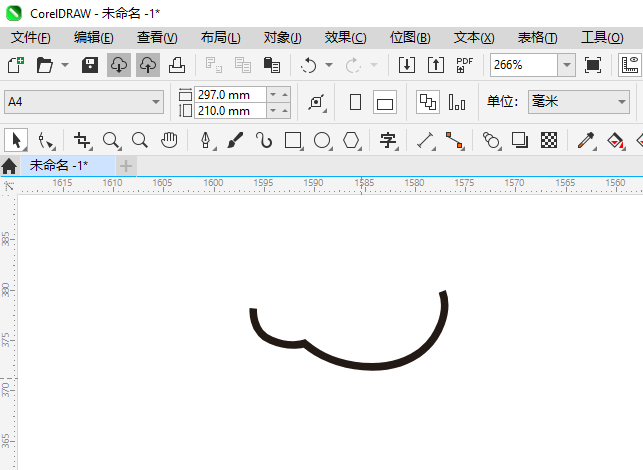Select the Pick arrow tool
Image resolution: width=643 pixels, height=470 pixels.
coord(16,140)
